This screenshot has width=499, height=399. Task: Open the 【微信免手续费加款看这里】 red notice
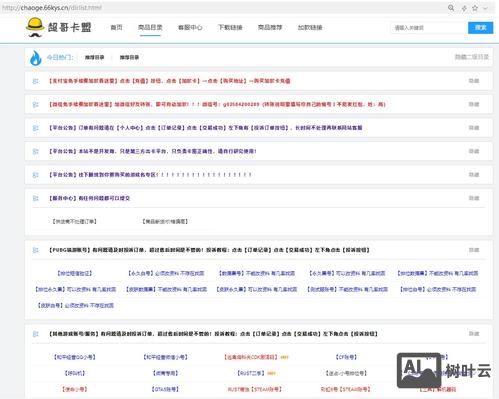tap(217, 104)
